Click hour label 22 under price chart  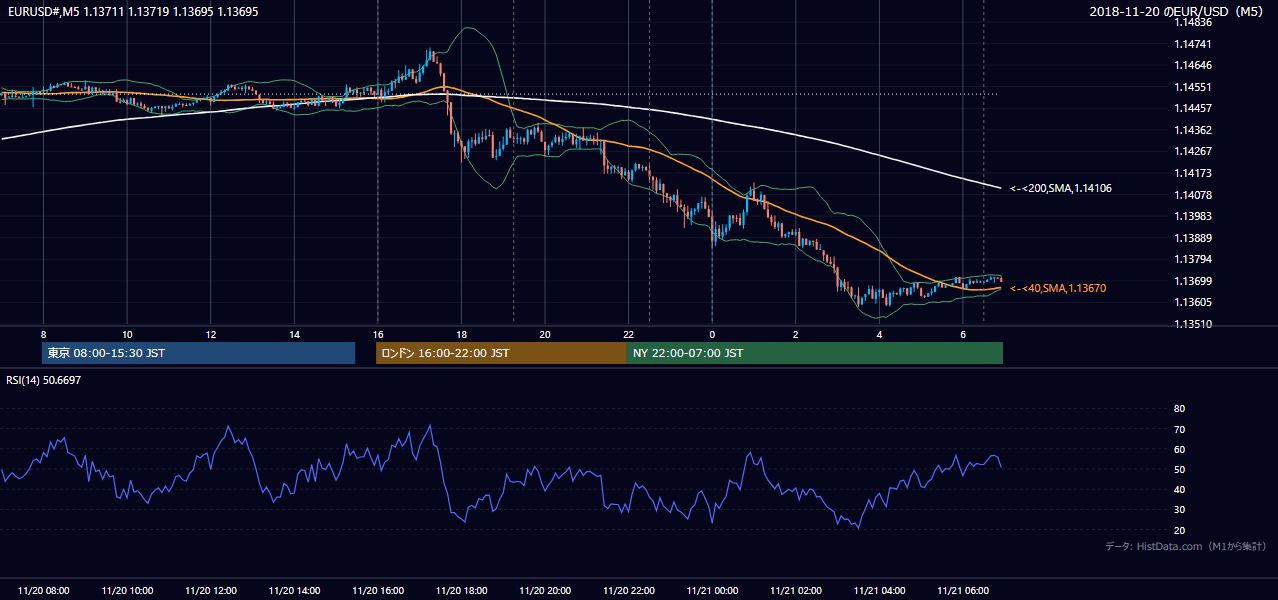click(x=628, y=334)
